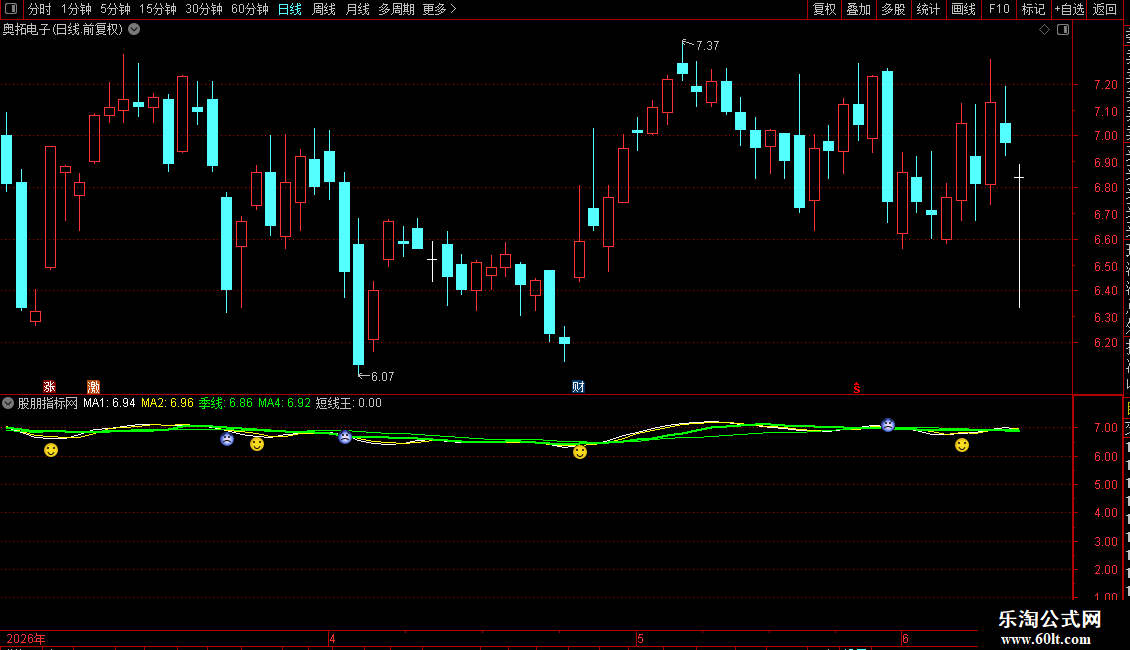The image size is (1130, 650).
Task: Expand the 更多 periods menu
Action: tap(439, 9)
